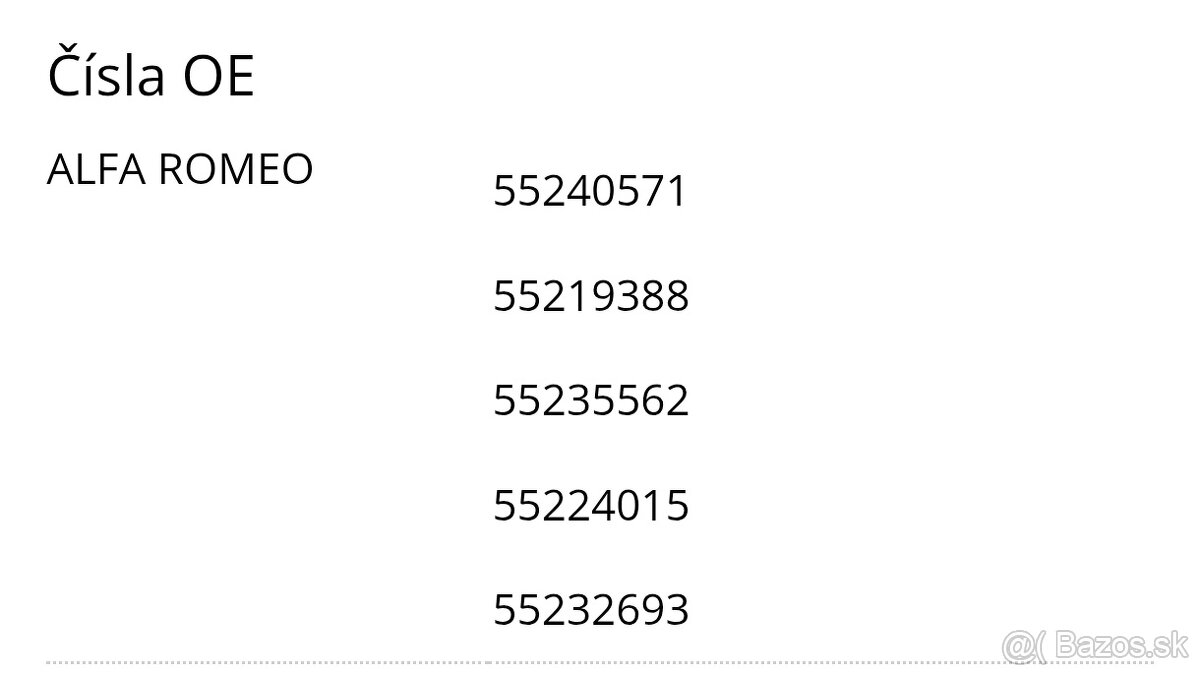
Task: Click the dotted separator line at the bottom
Action: pyautogui.click(x=500, y=662)
